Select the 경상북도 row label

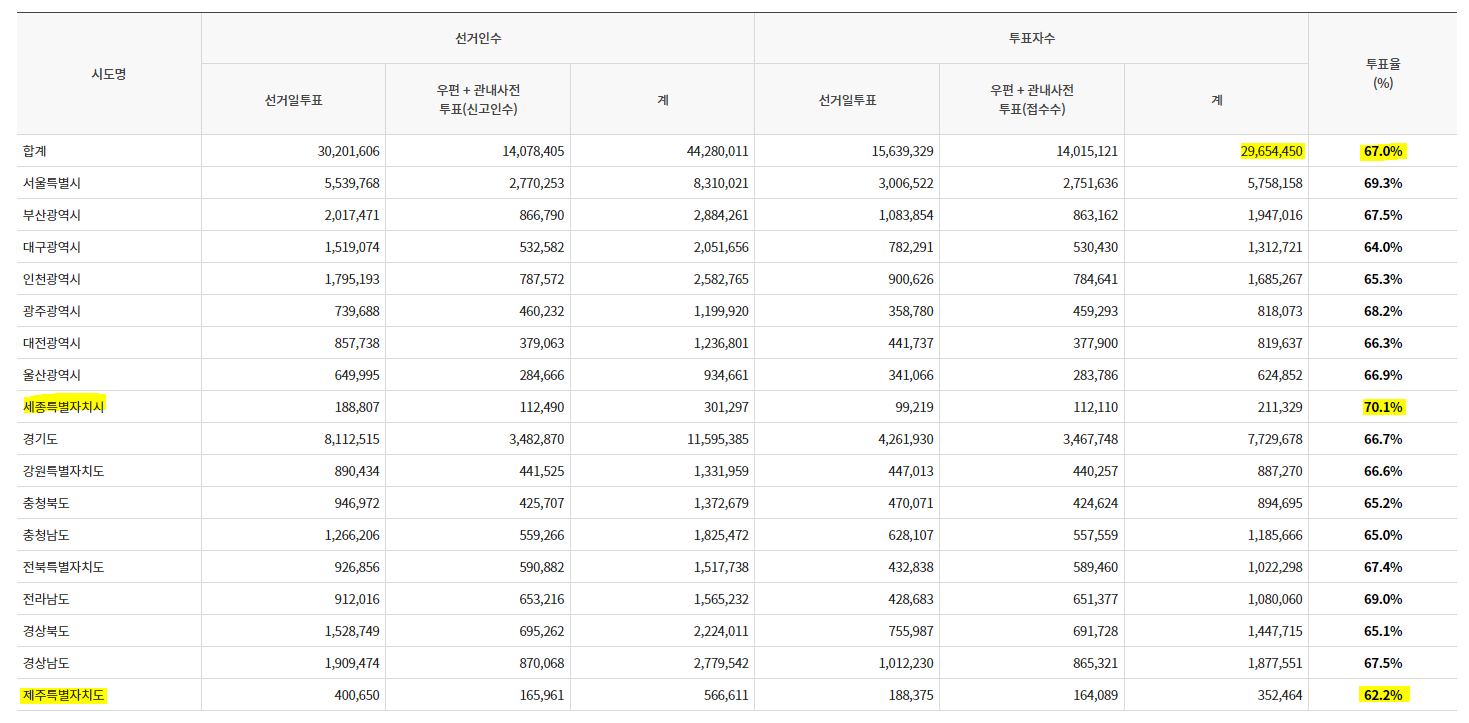tap(47, 631)
